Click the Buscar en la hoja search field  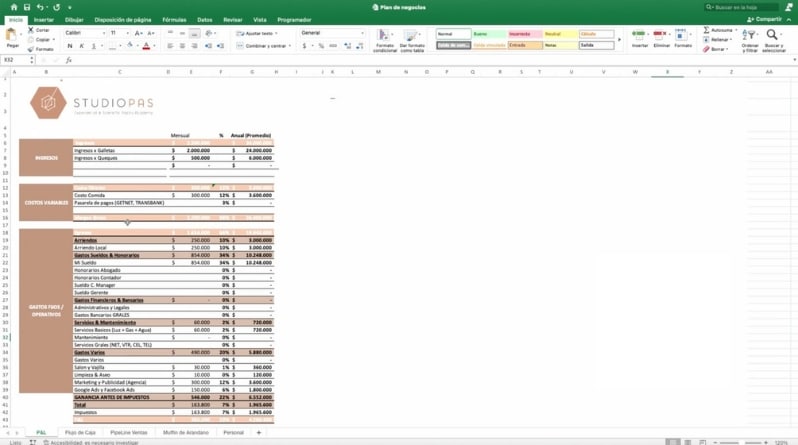point(745,7)
